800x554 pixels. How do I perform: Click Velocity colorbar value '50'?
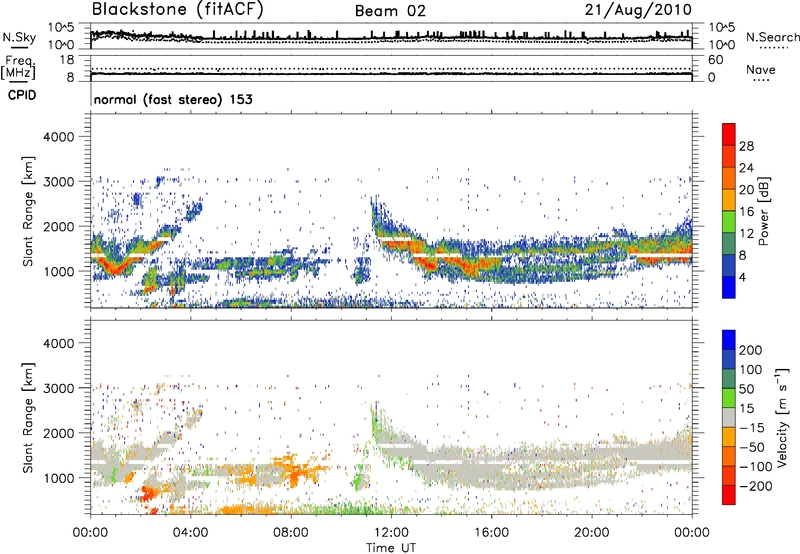746,389
